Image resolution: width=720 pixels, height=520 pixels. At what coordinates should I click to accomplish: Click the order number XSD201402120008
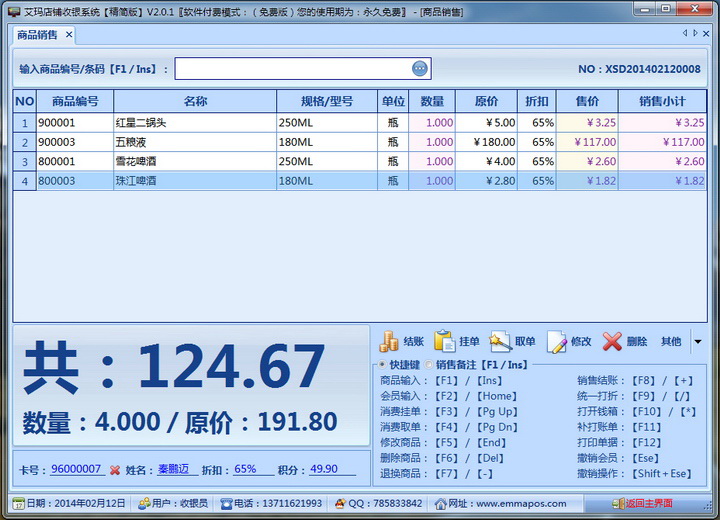coord(652,69)
